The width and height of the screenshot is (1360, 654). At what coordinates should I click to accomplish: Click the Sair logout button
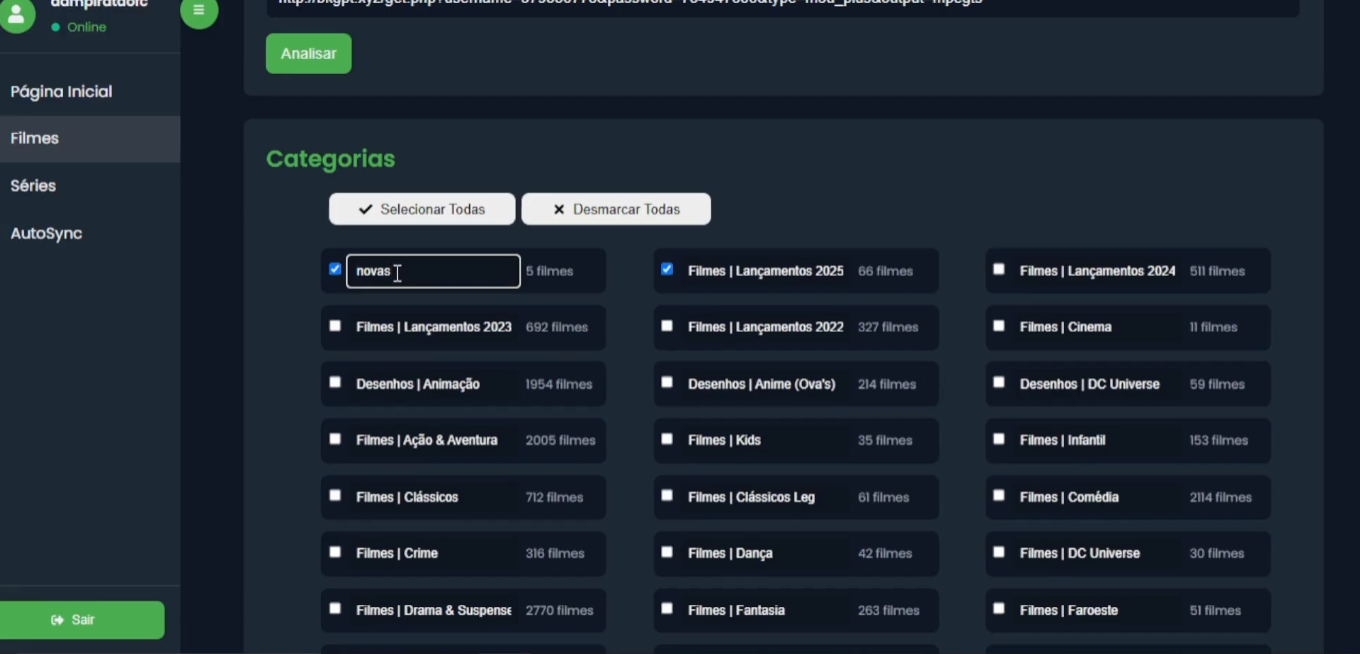[x=82, y=620]
